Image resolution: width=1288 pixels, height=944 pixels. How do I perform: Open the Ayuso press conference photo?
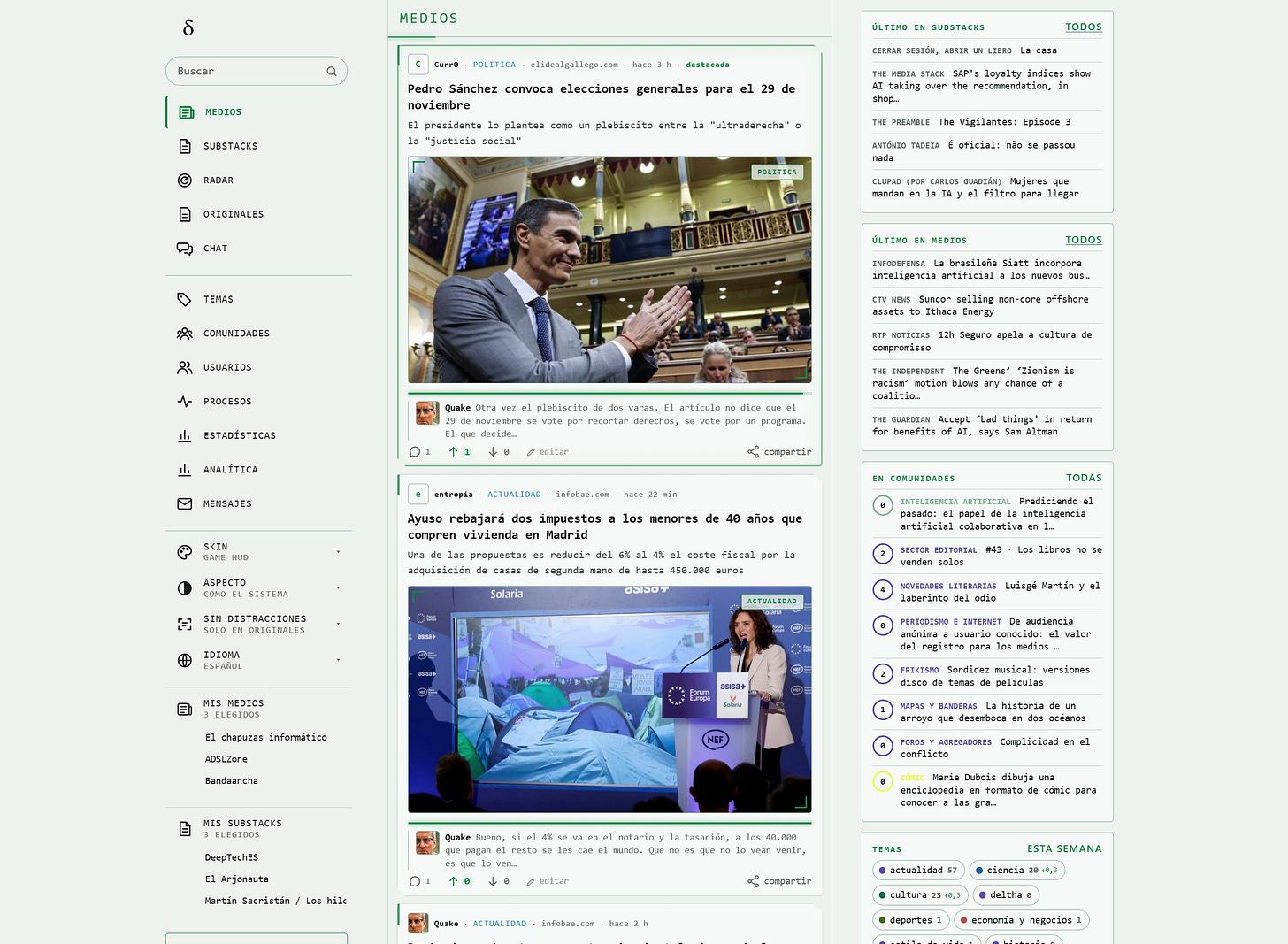click(609, 700)
